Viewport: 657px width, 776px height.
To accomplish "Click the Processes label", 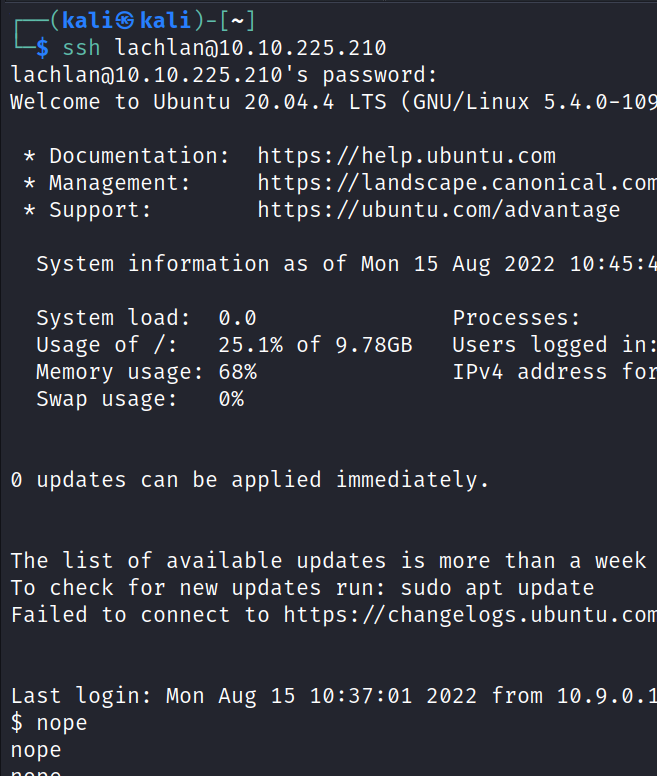I will (516, 318).
